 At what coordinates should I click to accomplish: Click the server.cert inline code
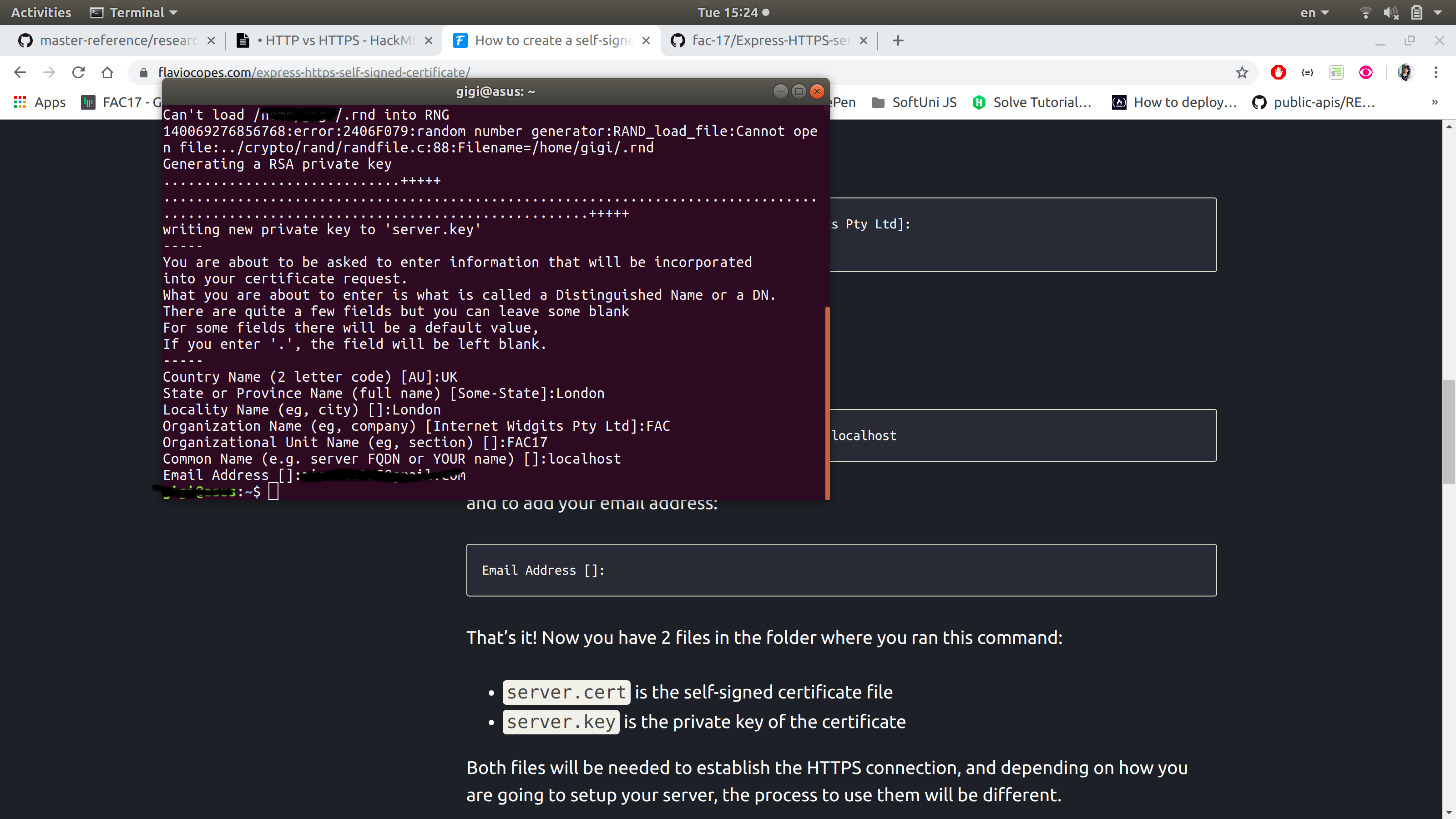coord(566,692)
